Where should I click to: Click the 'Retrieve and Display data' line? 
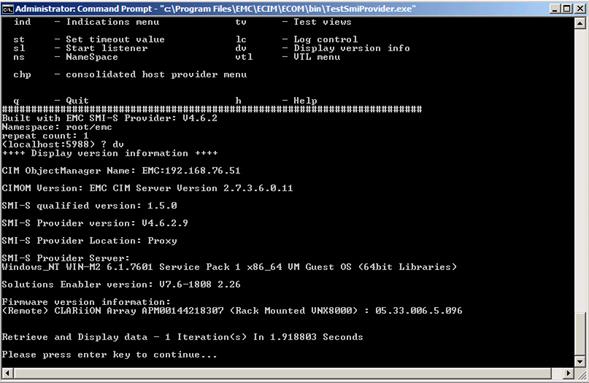183,337
